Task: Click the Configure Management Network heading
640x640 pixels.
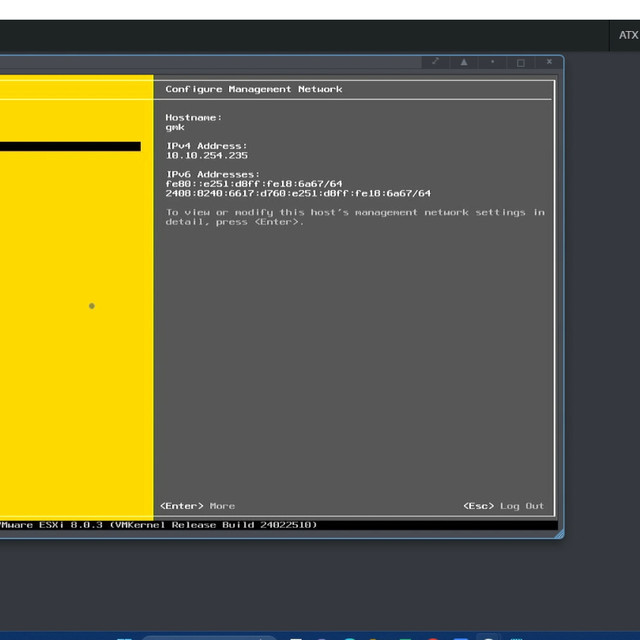Action: 254,89
